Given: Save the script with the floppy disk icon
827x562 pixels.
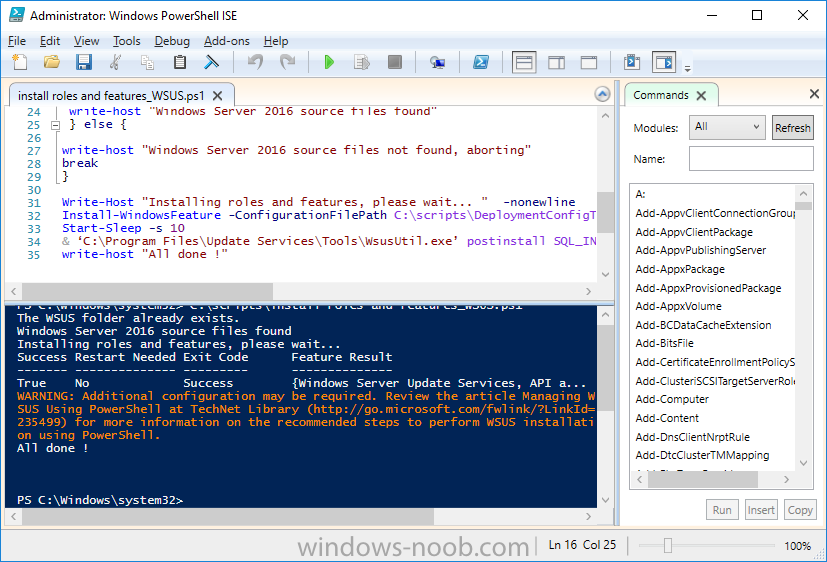Looking at the screenshot, I should [84, 62].
